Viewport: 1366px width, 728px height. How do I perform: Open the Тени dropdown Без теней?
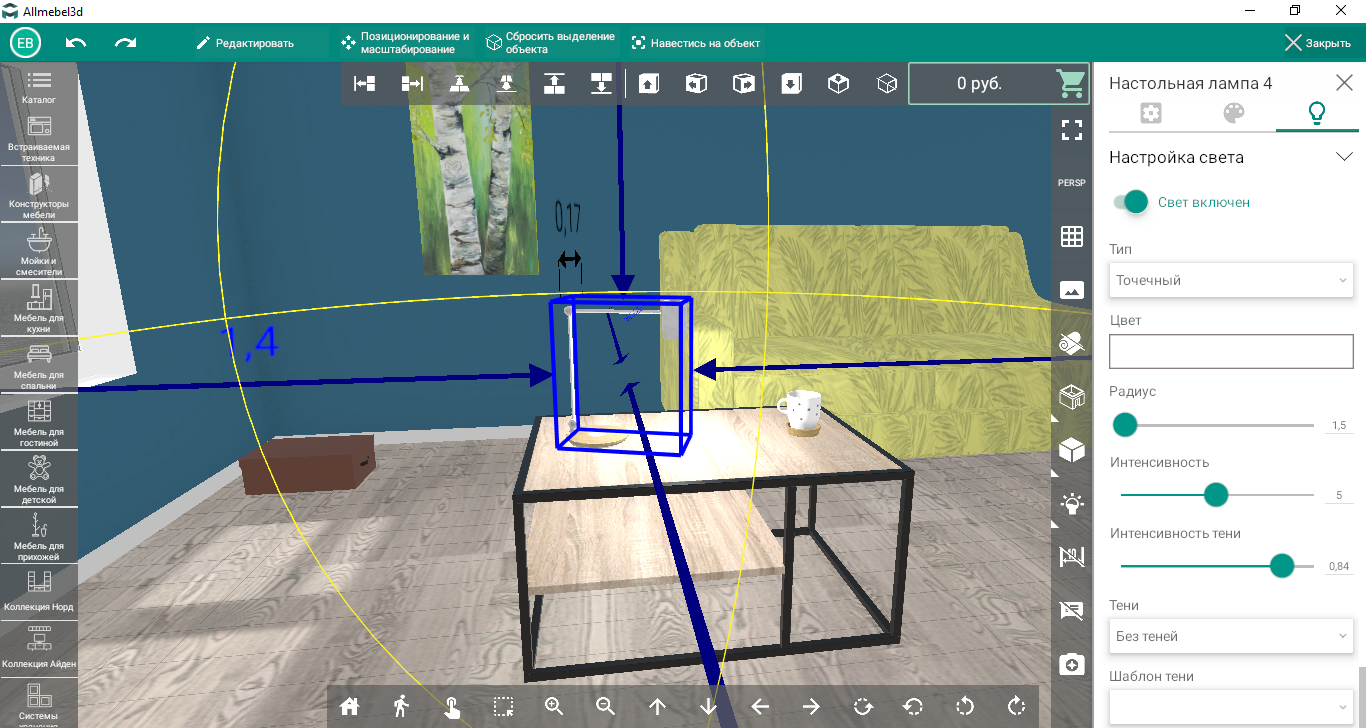coord(1231,636)
